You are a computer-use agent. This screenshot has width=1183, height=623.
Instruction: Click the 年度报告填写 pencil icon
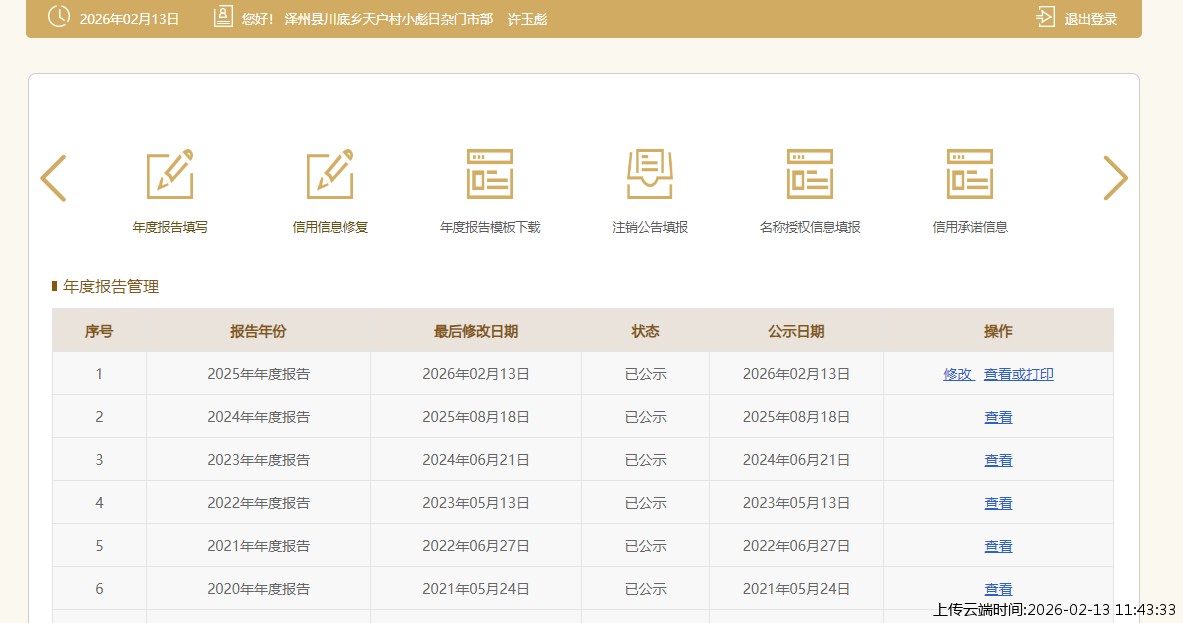[170, 175]
